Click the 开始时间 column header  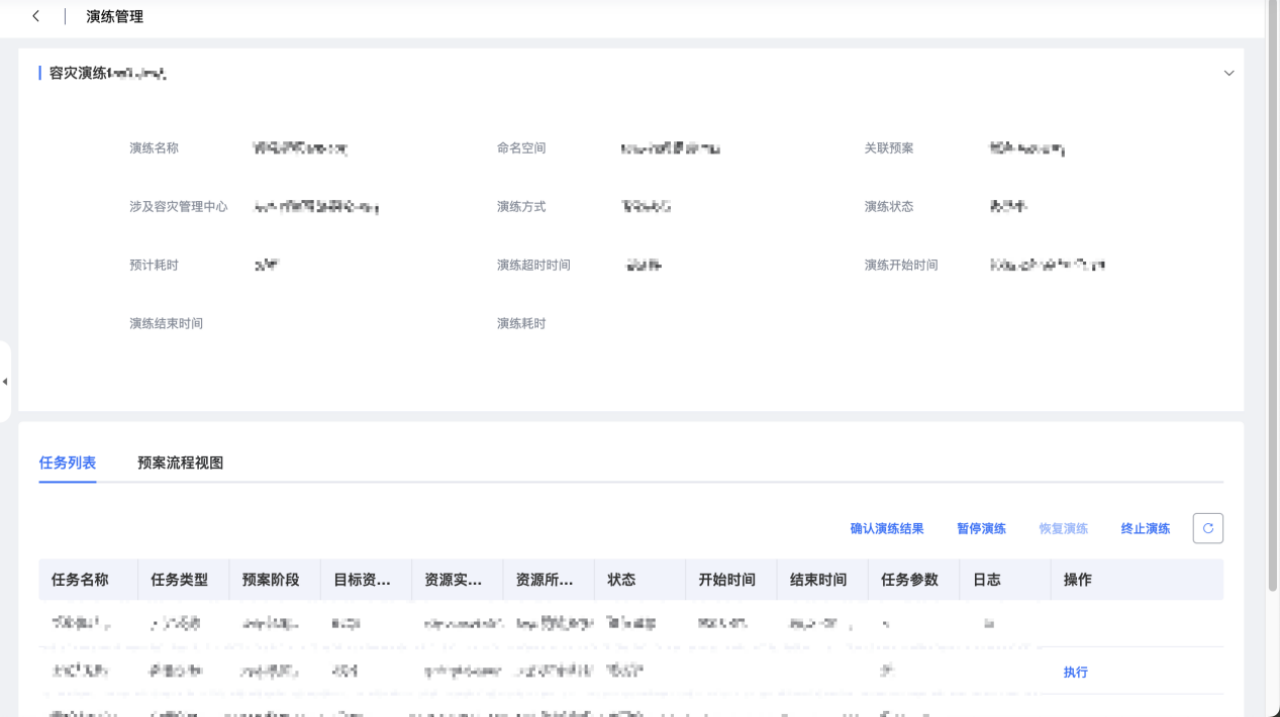point(727,580)
